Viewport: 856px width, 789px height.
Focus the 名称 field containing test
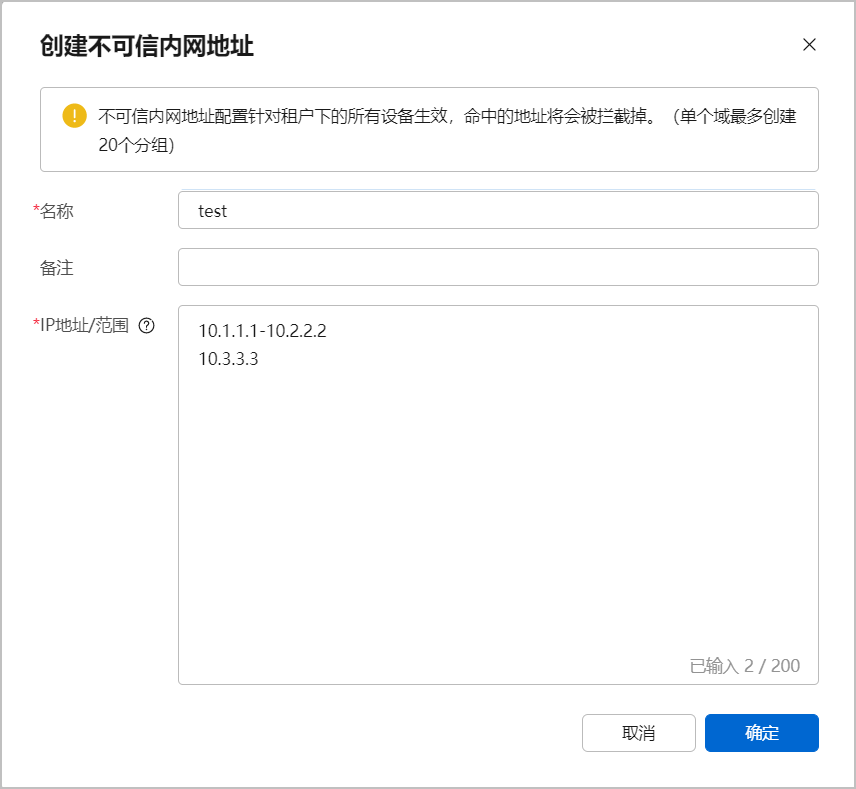(x=498, y=210)
